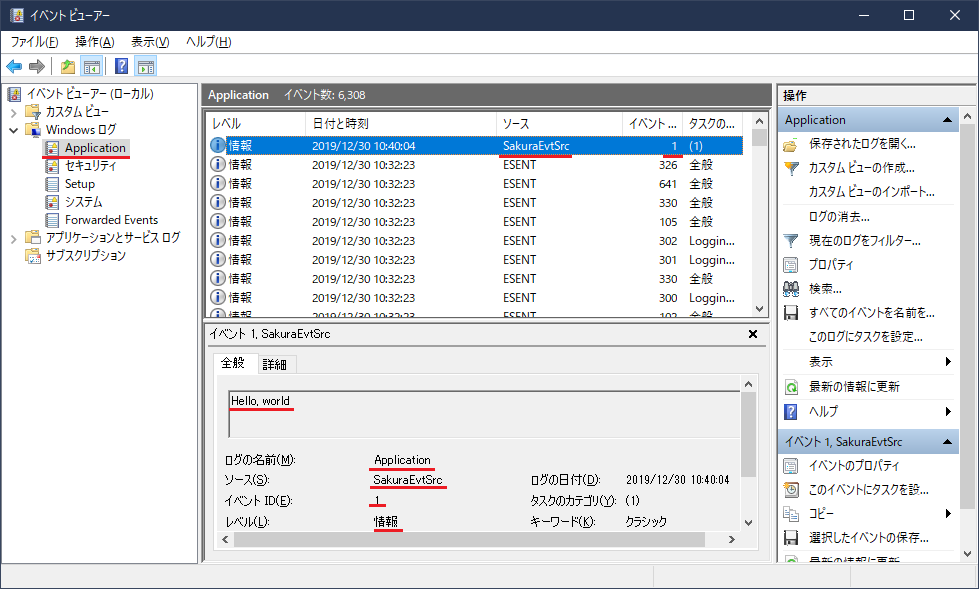Click the refresh icon beside 最新の情報に更新
This screenshot has width=979, height=589.
[791, 387]
